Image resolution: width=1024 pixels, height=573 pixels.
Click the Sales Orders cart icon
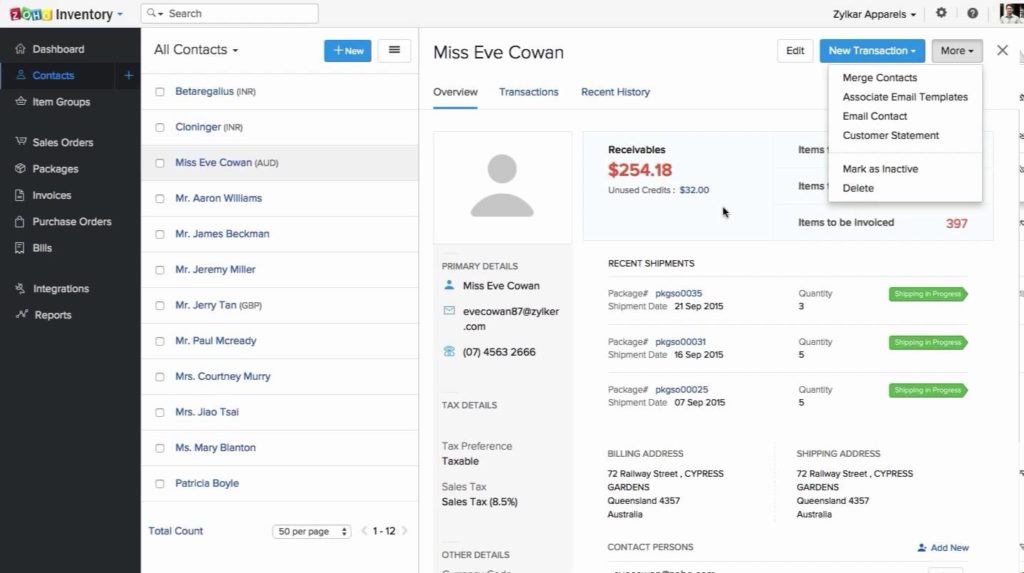pyautogui.click(x=20, y=143)
